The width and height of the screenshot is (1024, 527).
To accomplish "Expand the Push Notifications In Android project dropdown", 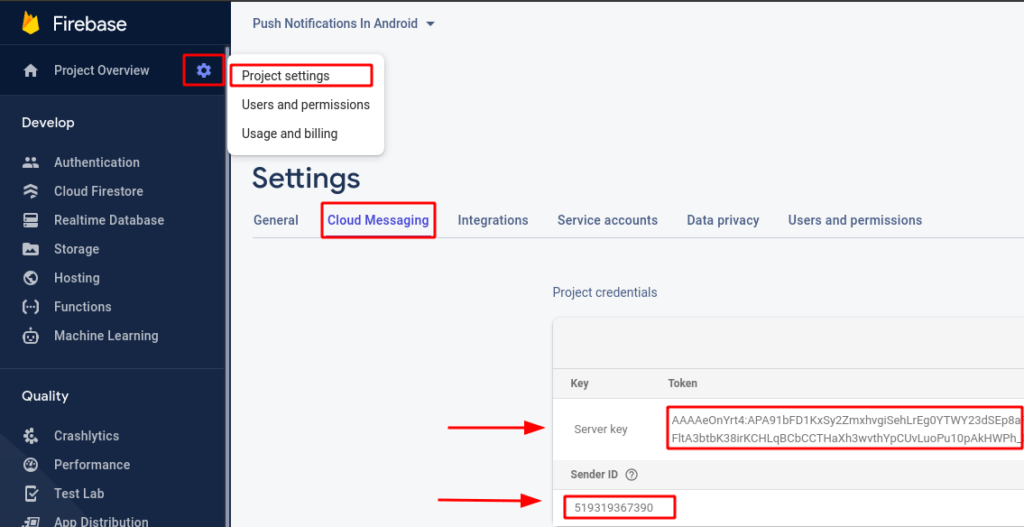I will click(344, 24).
